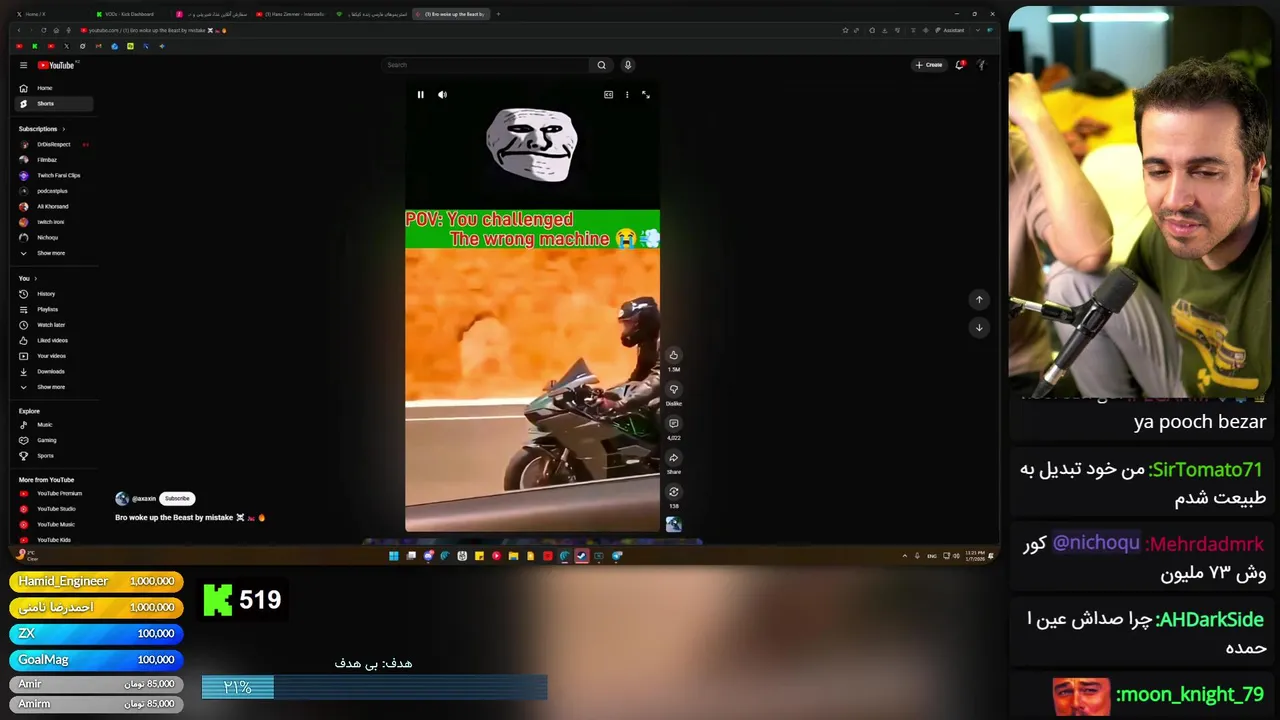Open the account avatar menu

[x=982, y=65]
